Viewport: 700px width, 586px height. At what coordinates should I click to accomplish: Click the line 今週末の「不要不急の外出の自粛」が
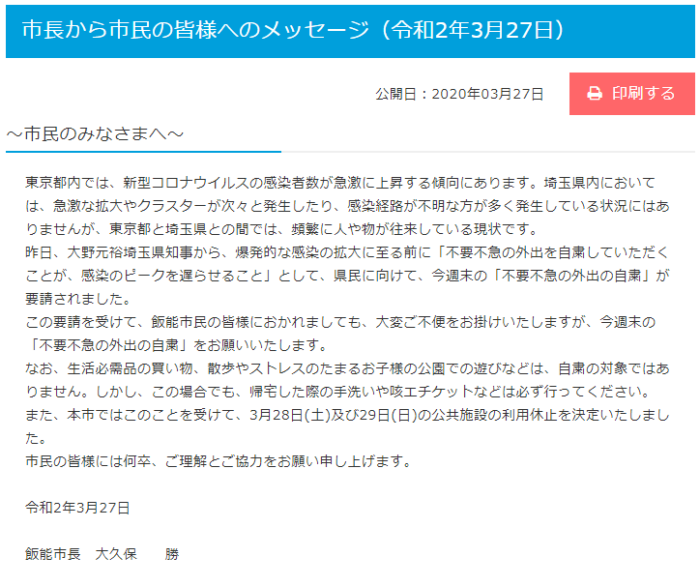[x=550, y=276]
